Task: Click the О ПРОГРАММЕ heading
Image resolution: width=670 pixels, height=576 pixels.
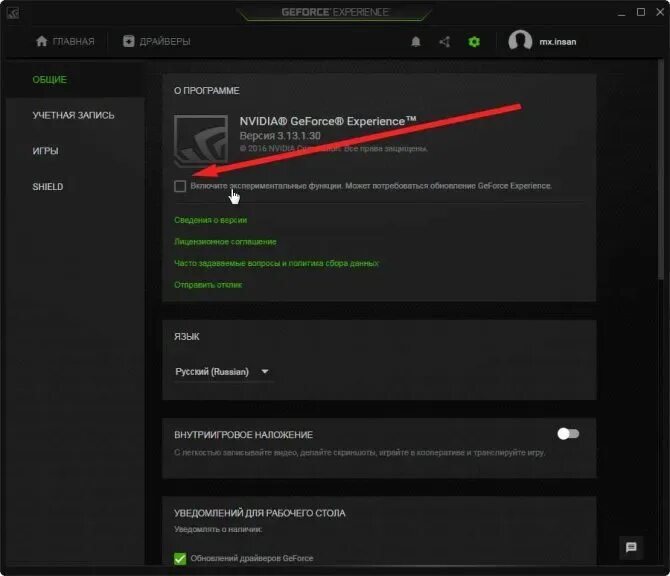Action: [207, 91]
